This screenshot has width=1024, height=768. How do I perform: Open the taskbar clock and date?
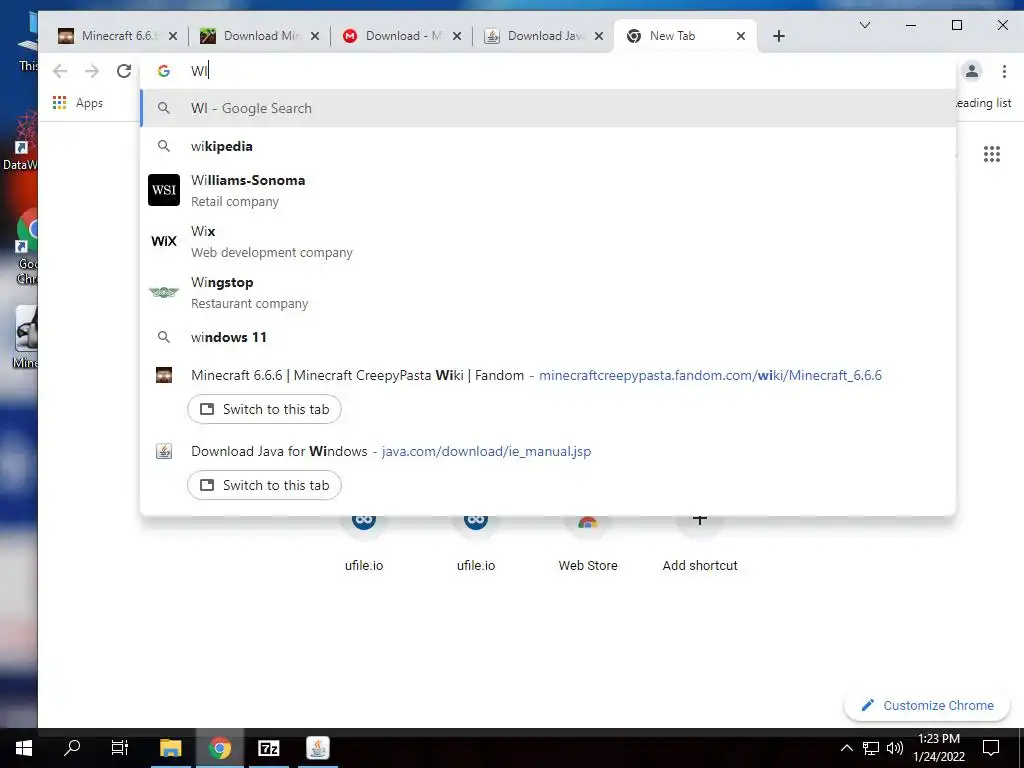pyautogui.click(x=939, y=748)
